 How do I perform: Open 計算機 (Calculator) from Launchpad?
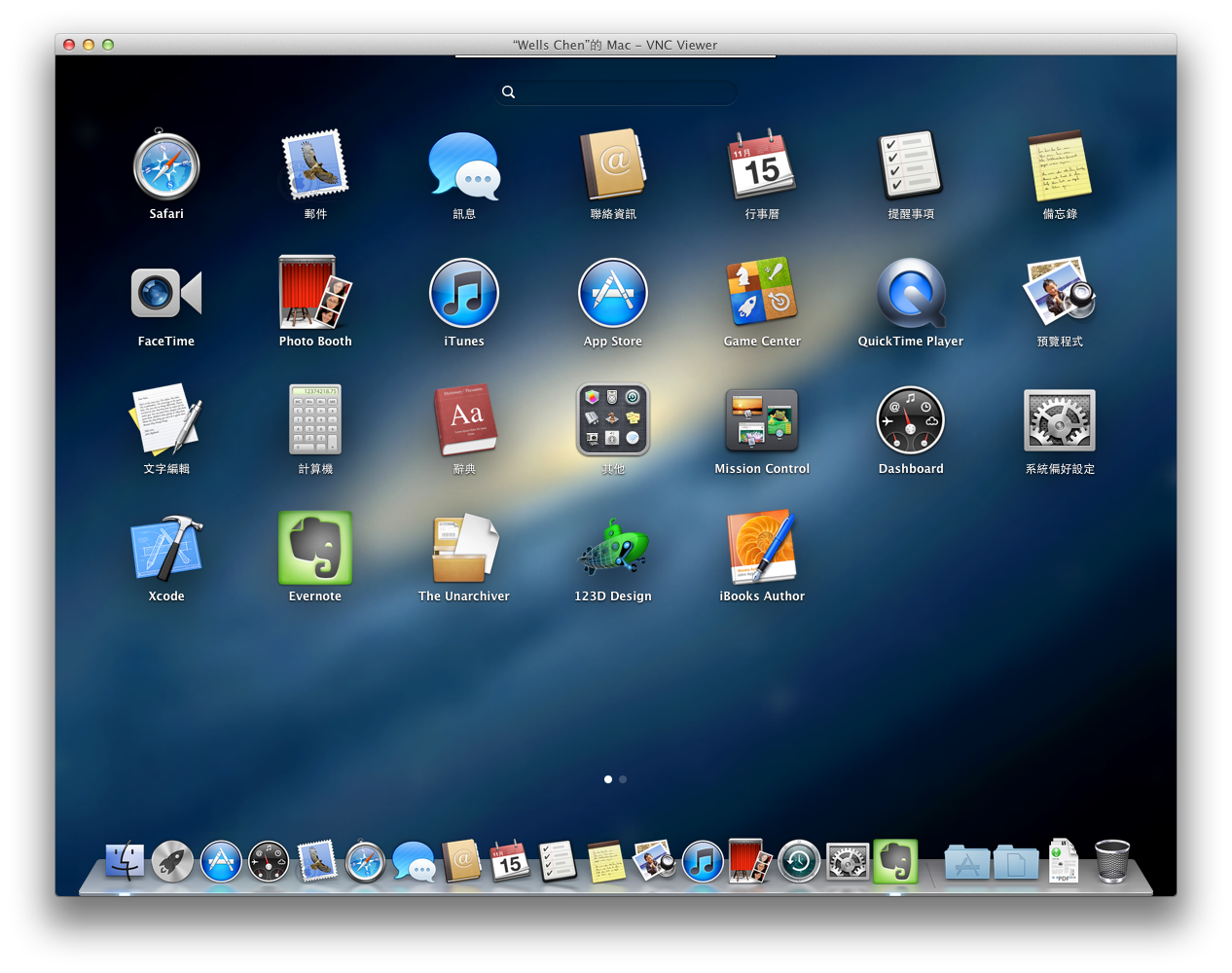click(x=315, y=419)
